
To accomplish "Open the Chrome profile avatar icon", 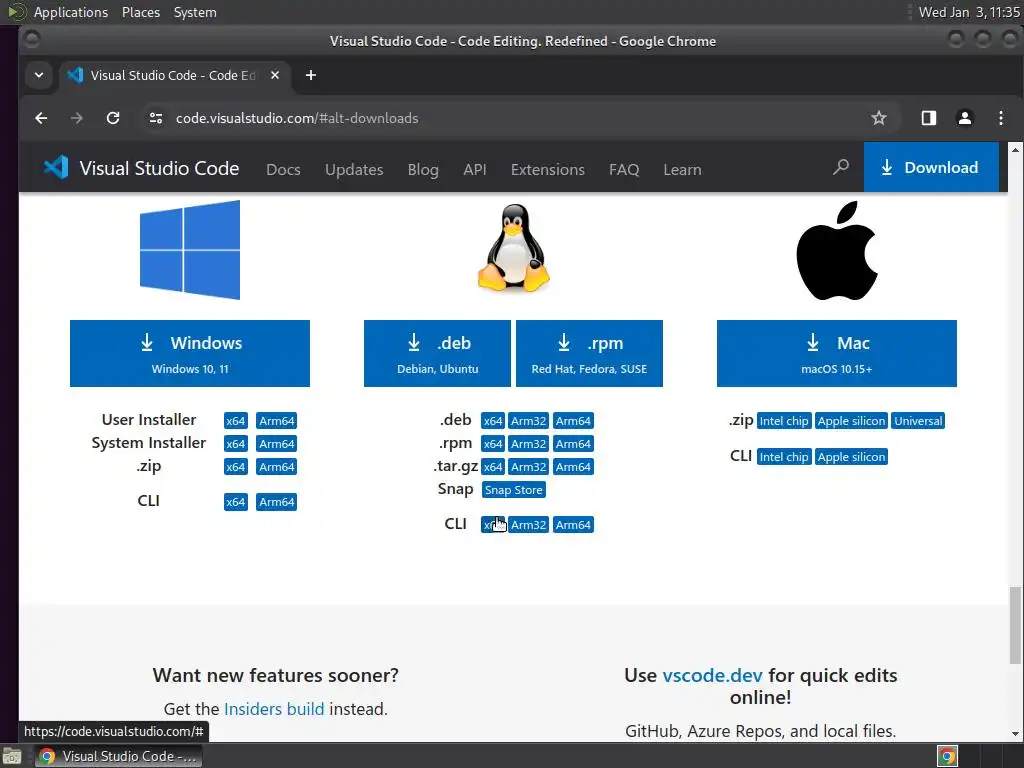I will coord(965,118).
